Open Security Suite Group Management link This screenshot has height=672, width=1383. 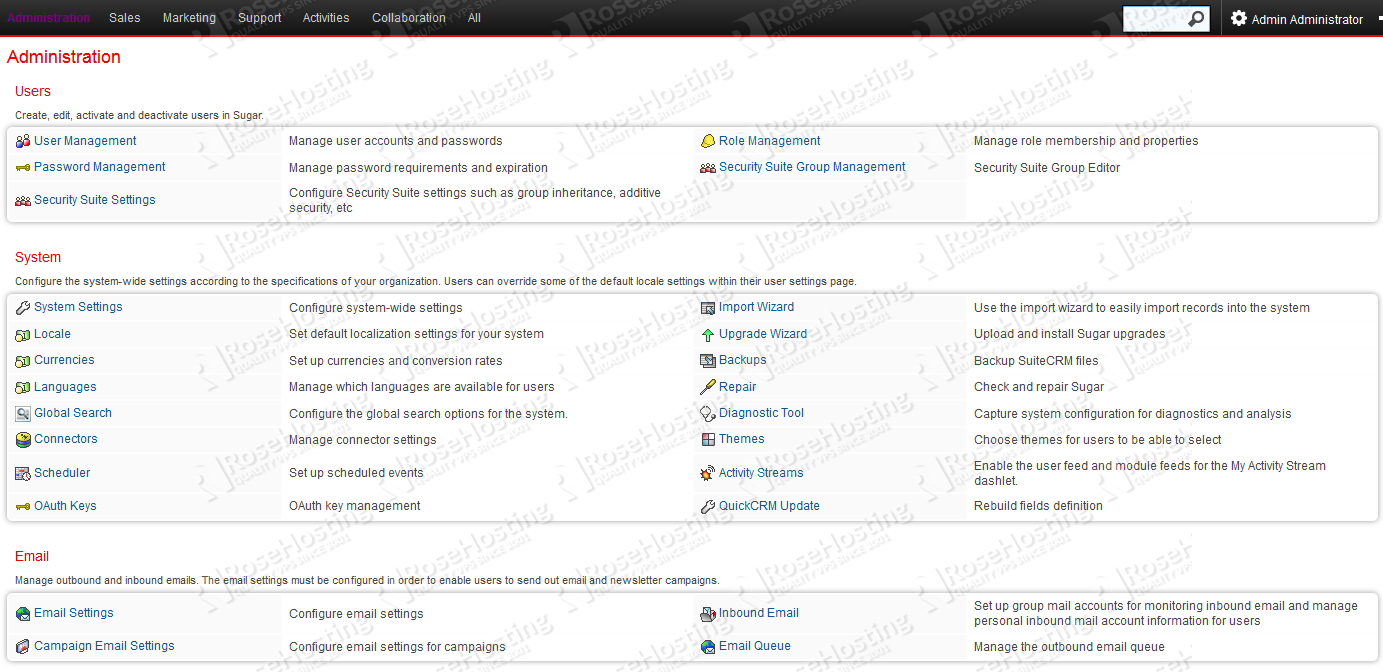[812, 167]
